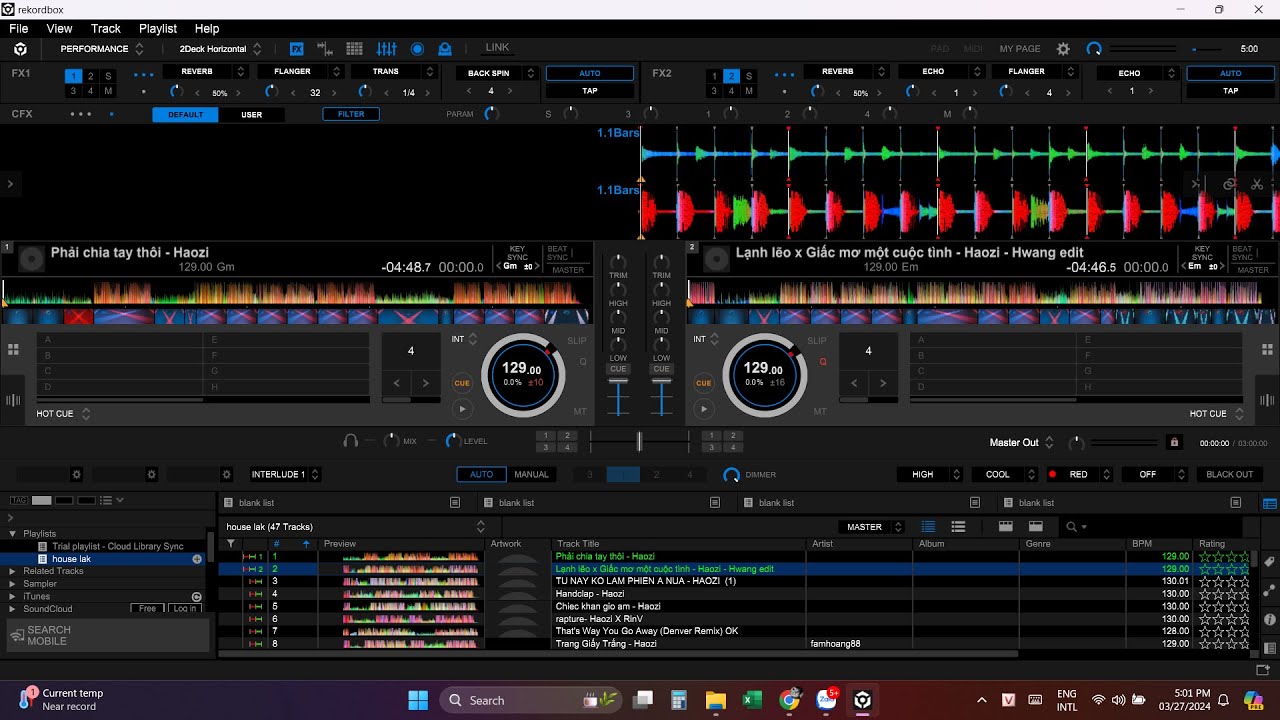Screen dimensions: 1280x720
Task: Click the BLACK OUT lighting button
Action: (1230, 475)
